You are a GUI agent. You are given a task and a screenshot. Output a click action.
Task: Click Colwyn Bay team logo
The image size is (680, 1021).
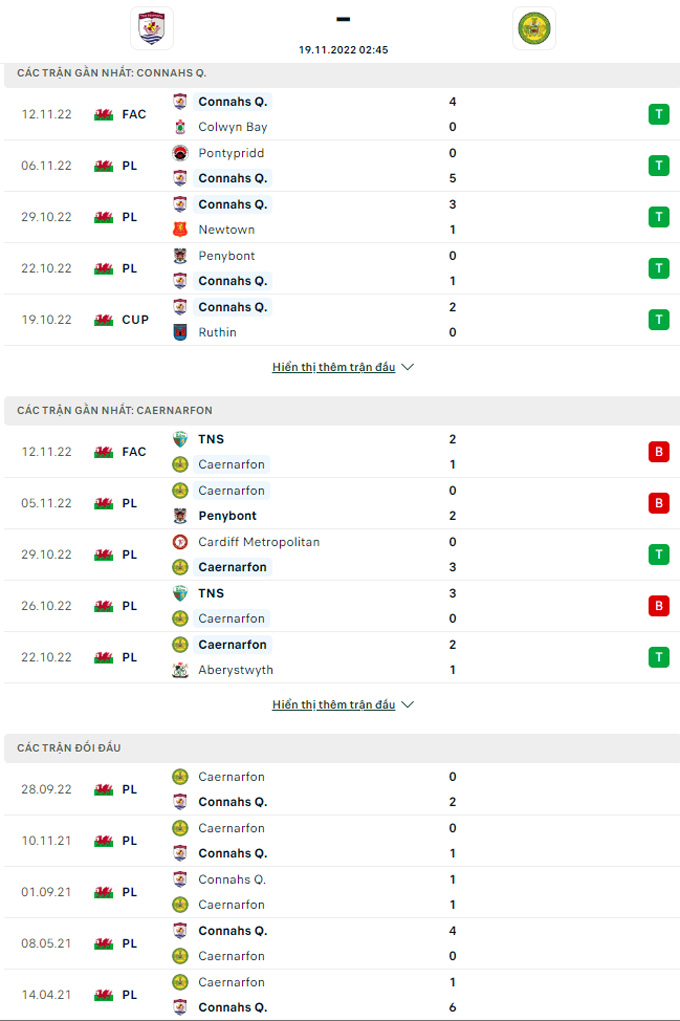point(180,127)
